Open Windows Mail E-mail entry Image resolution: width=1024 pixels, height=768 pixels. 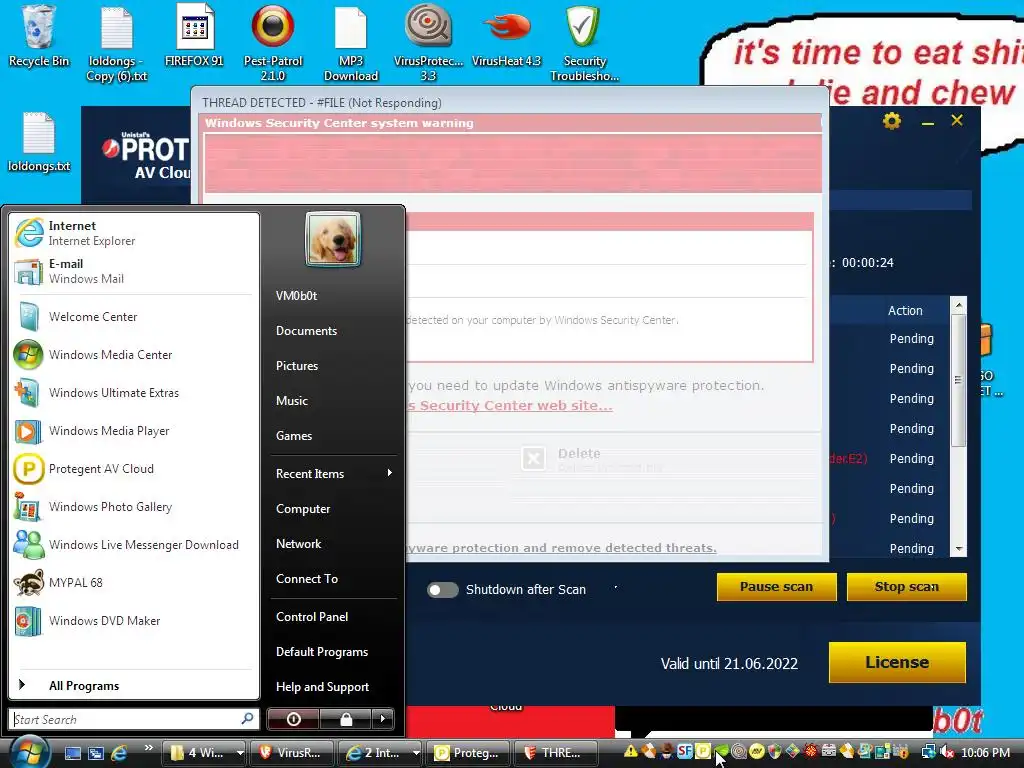tap(134, 271)
